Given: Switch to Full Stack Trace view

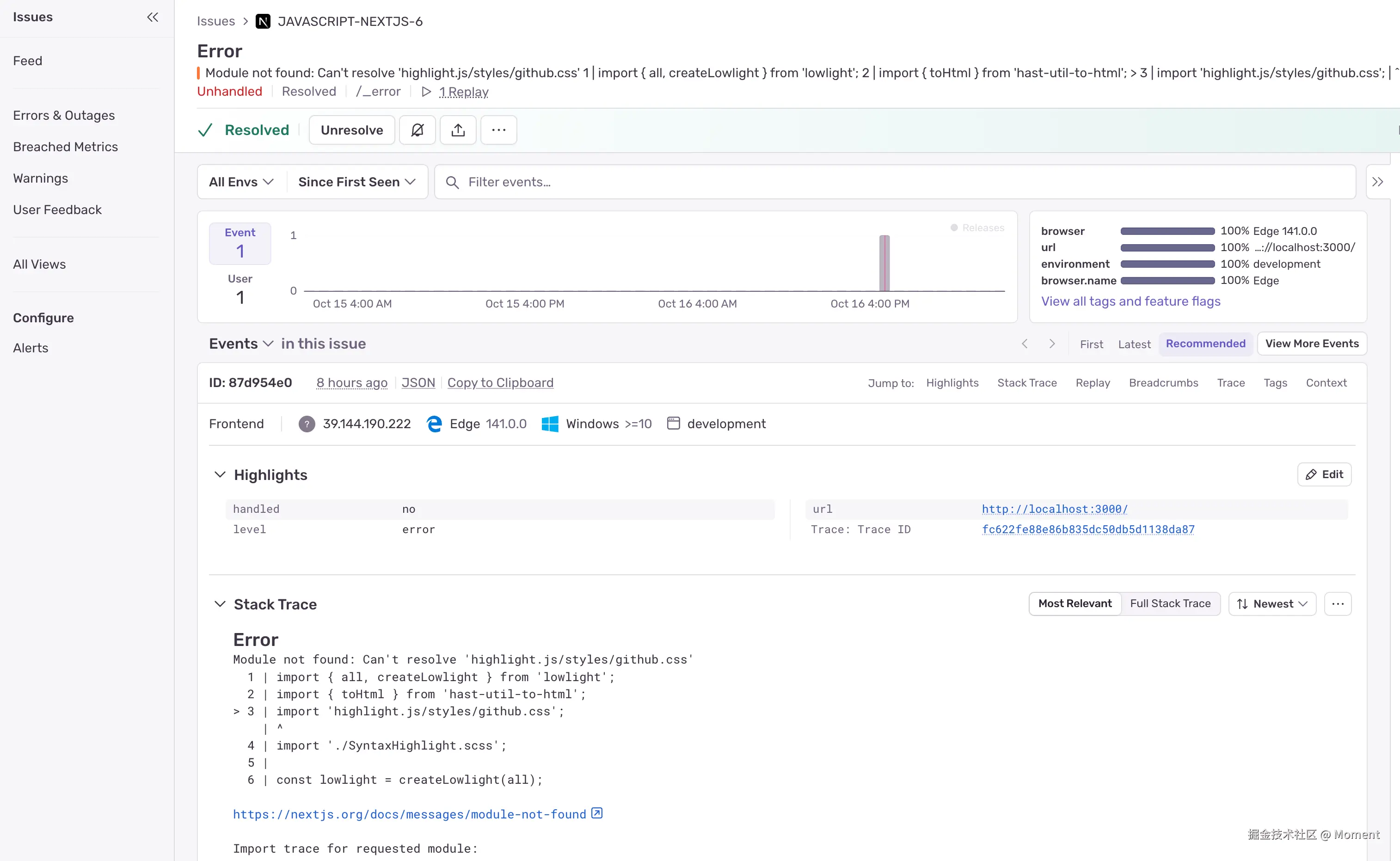Looking at the screenshot, I should 1170,603.
